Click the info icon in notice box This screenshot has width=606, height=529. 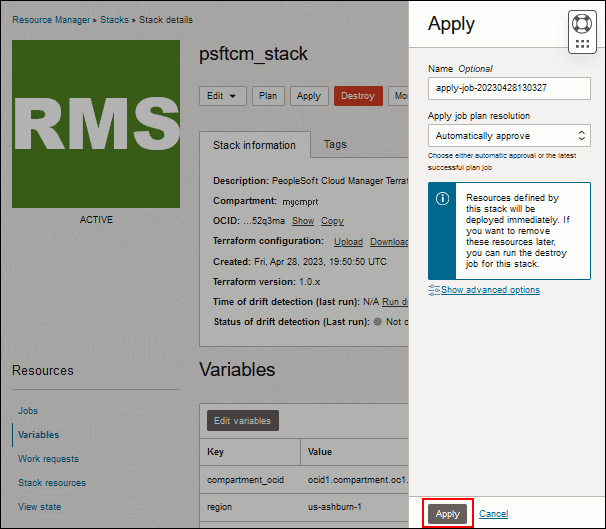pyautogui.click(x=442, y=199)
